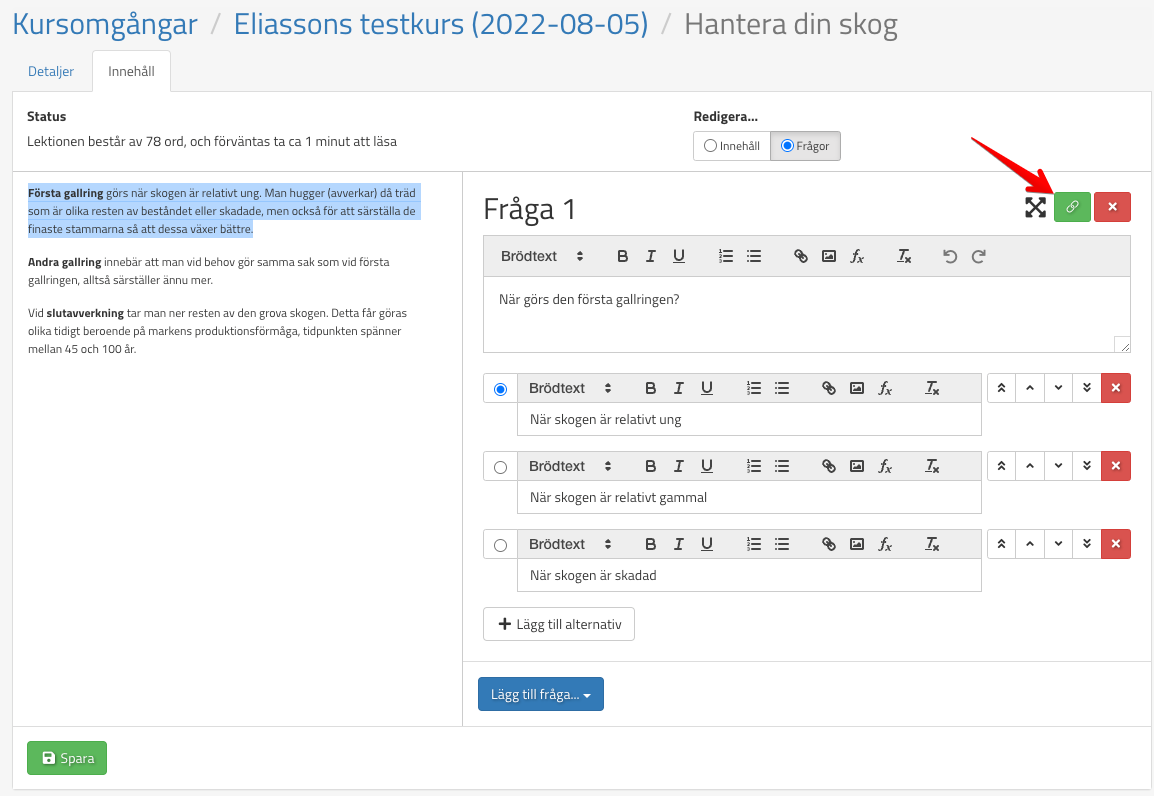Switch to the Detaljer tab

(x=51, y=71)
